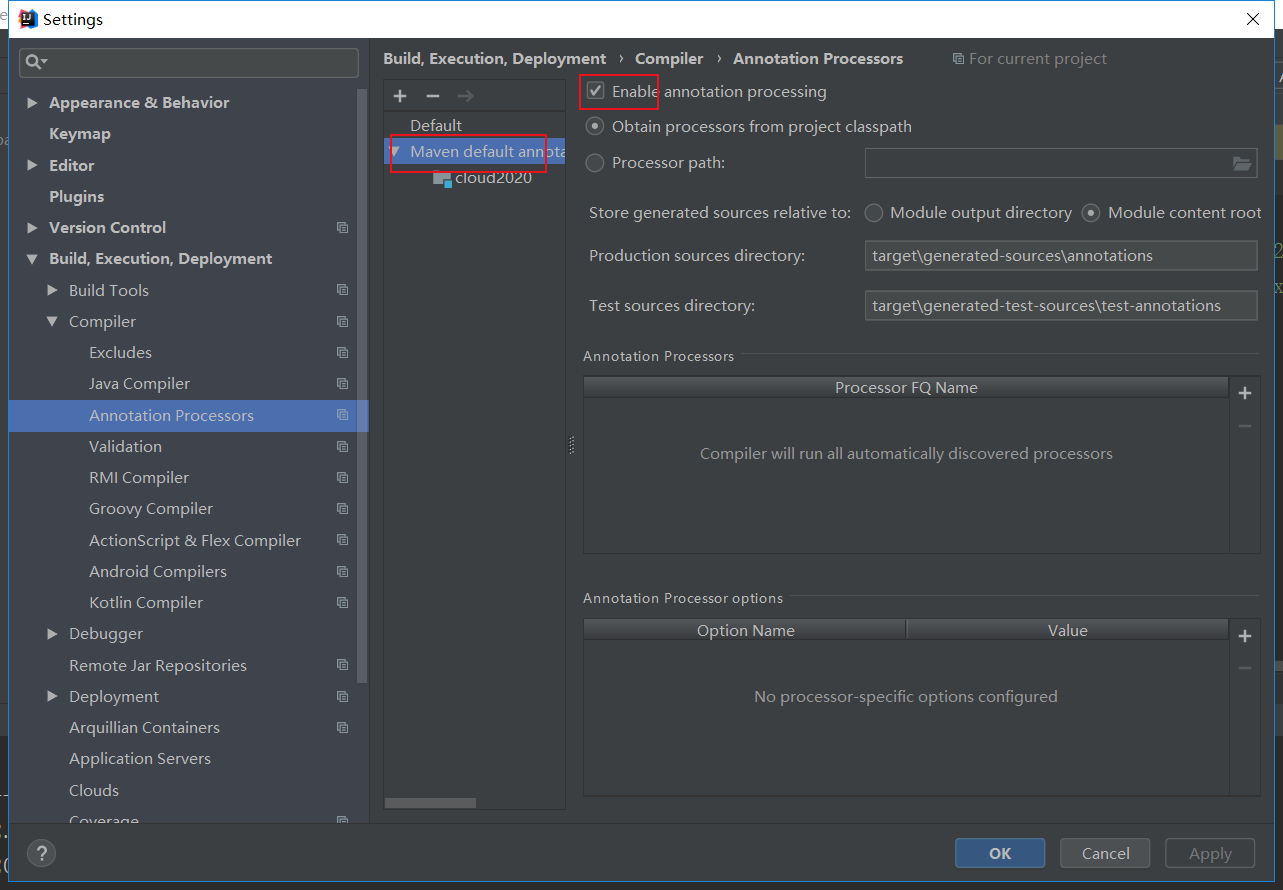Open the Java Compiler settings page

(x=139, y=384)
